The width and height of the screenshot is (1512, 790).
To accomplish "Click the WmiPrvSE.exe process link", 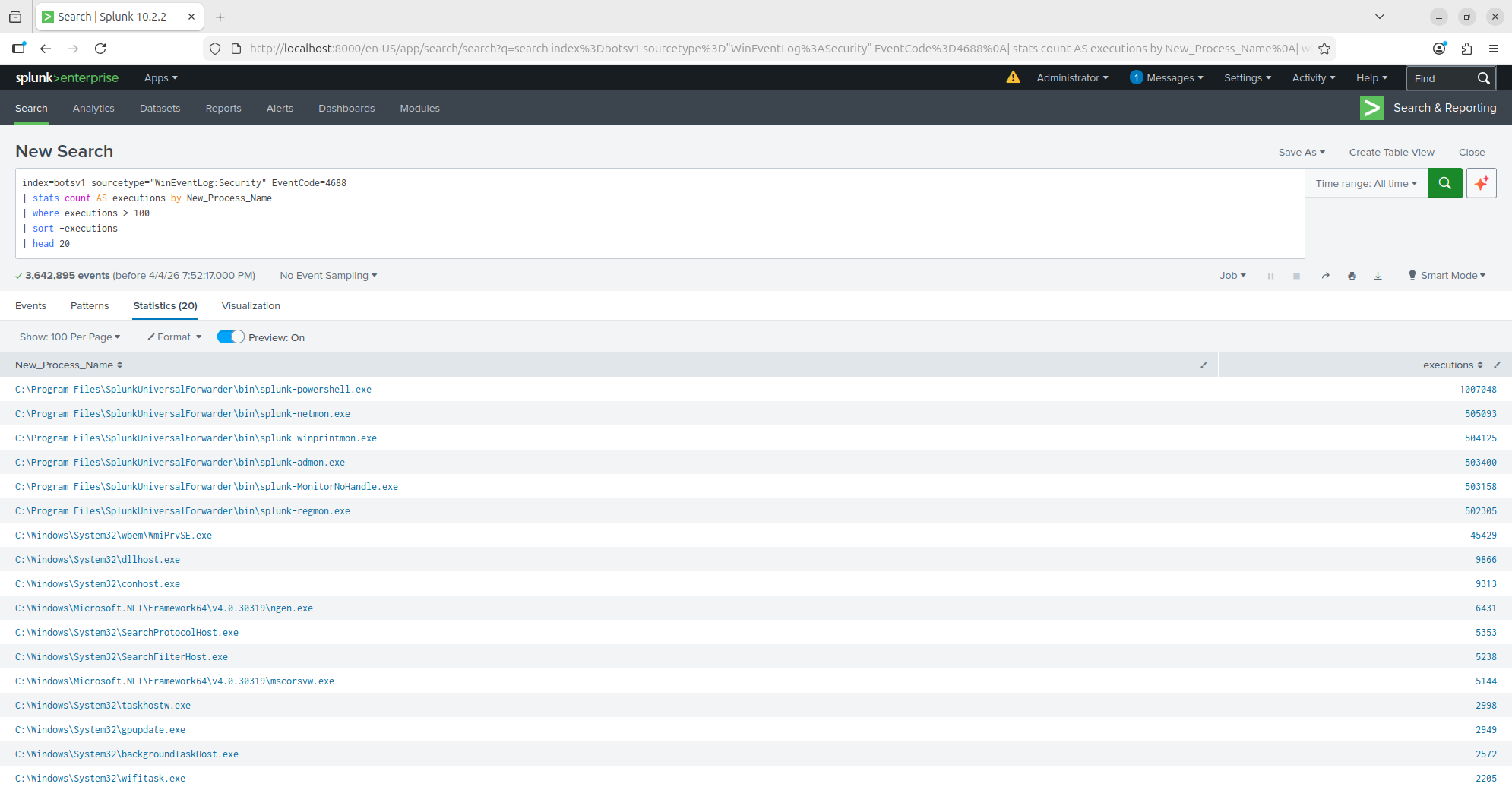I will click(x=113, y=536).
